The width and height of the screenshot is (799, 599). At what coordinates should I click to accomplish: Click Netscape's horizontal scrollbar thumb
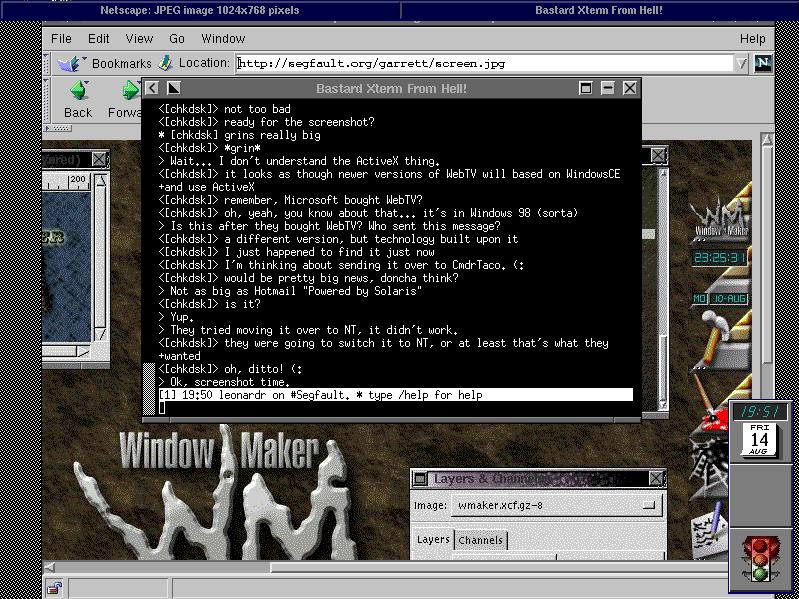pos(499,567)
